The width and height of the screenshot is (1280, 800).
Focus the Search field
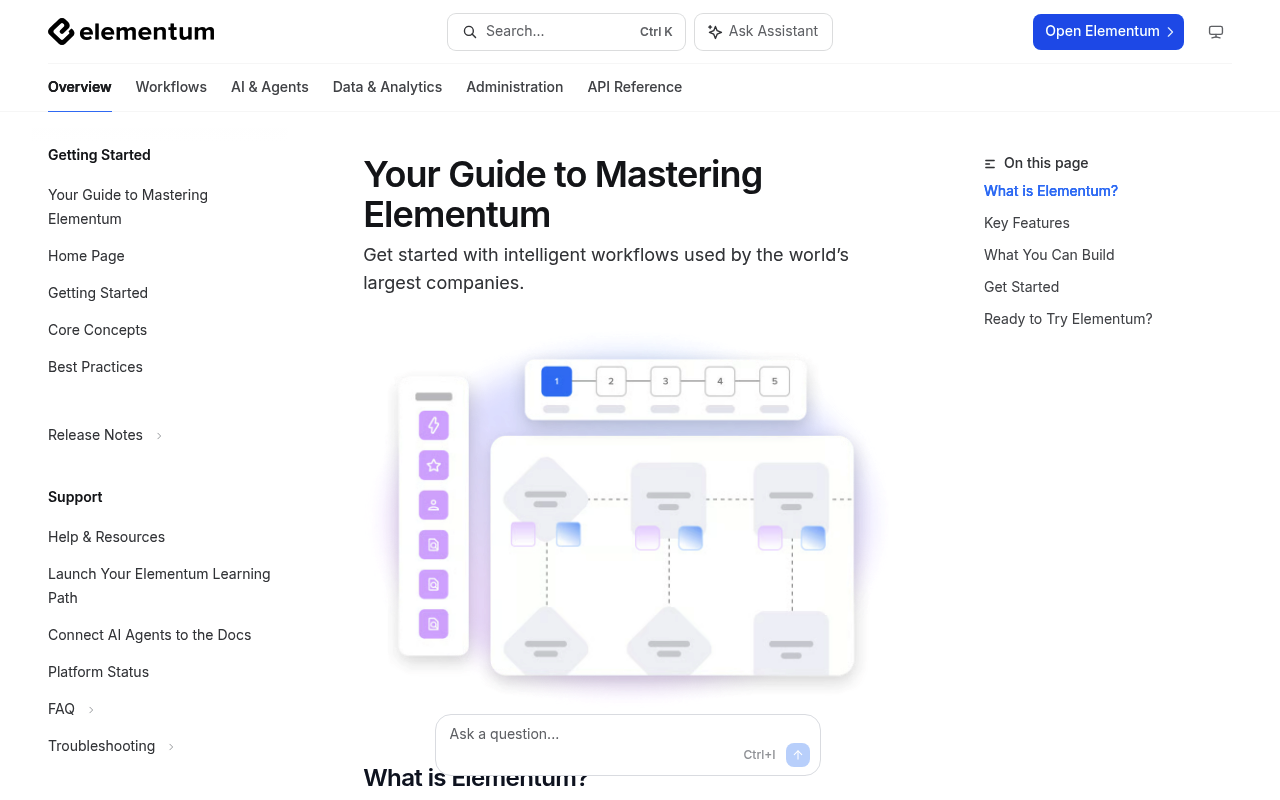click(x=566, y=32)
